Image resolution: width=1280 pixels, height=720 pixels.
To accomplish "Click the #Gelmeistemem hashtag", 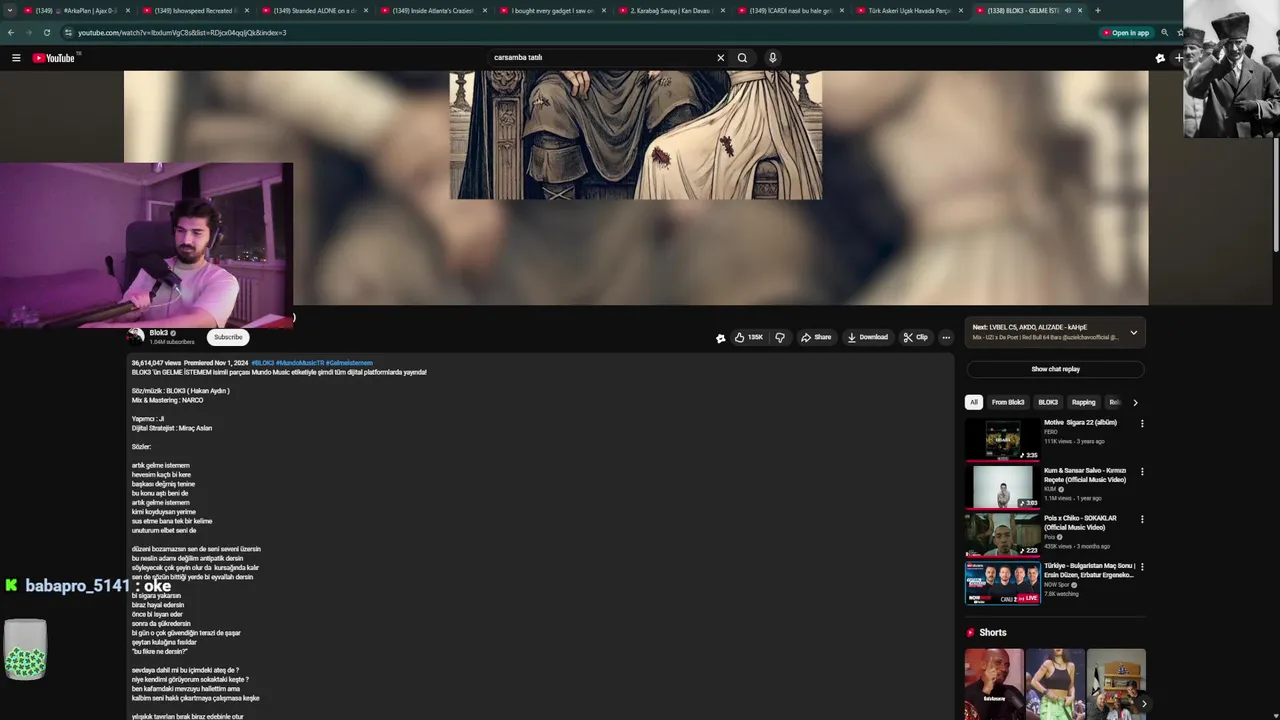I will click(349, 363).
